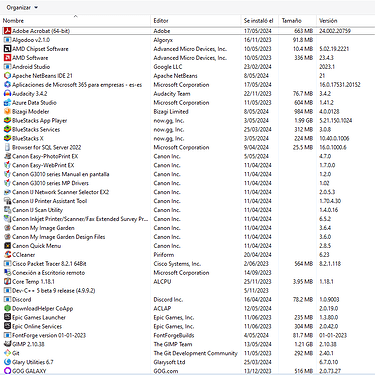Select the Bizagi Modeler icon

[7, 112]
